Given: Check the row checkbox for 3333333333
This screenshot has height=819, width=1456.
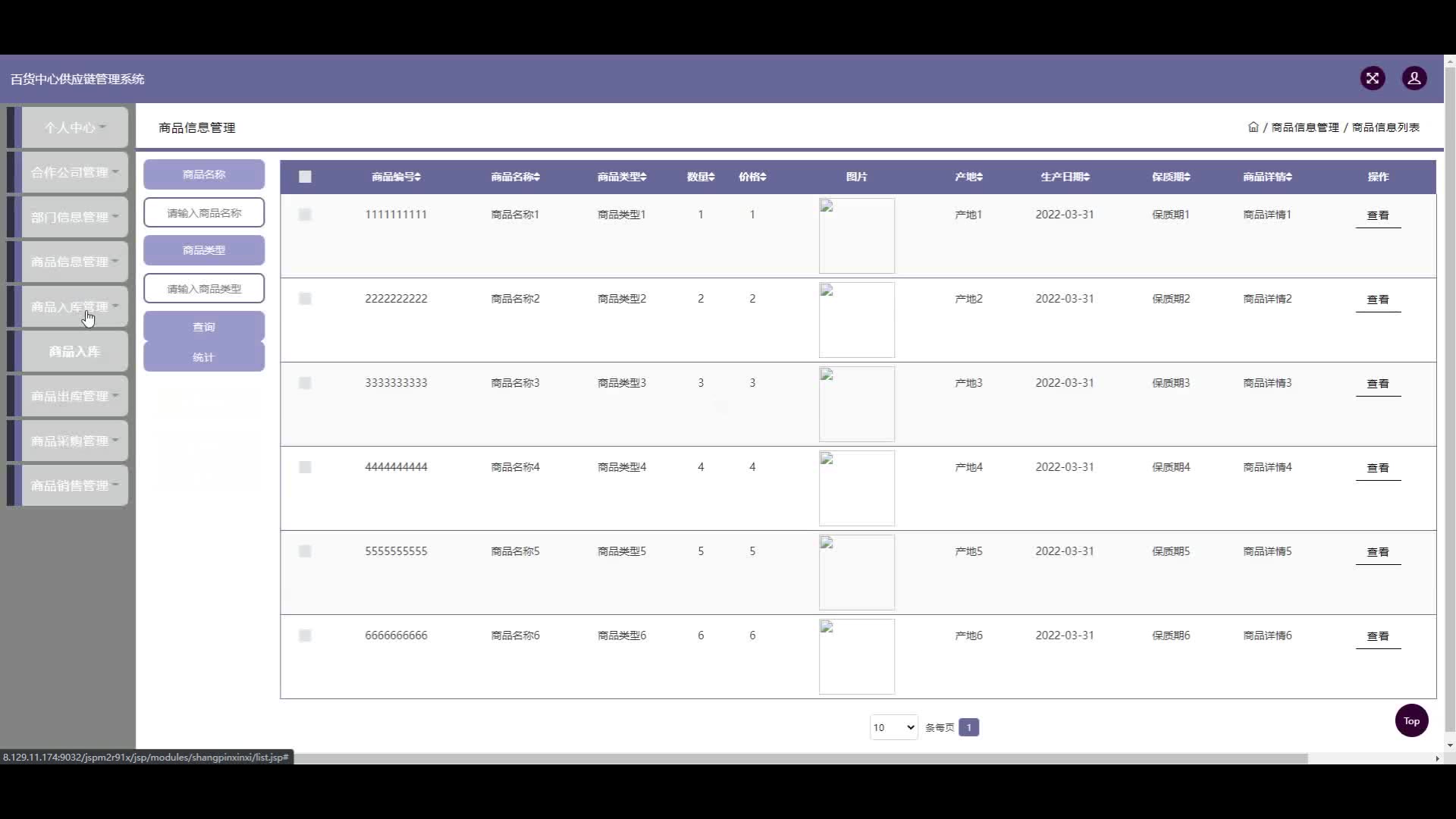Looking at the screenshot, I should pos(305,383).
